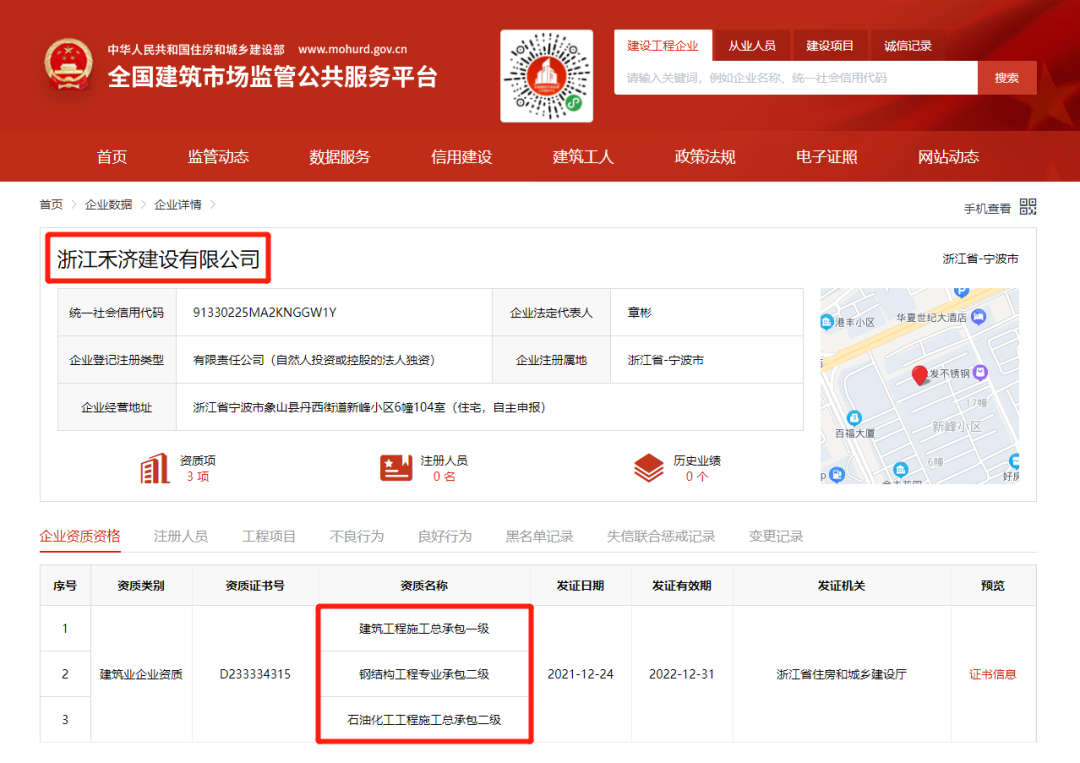Open the 数据服务 navigation menu

click(340, 156)
